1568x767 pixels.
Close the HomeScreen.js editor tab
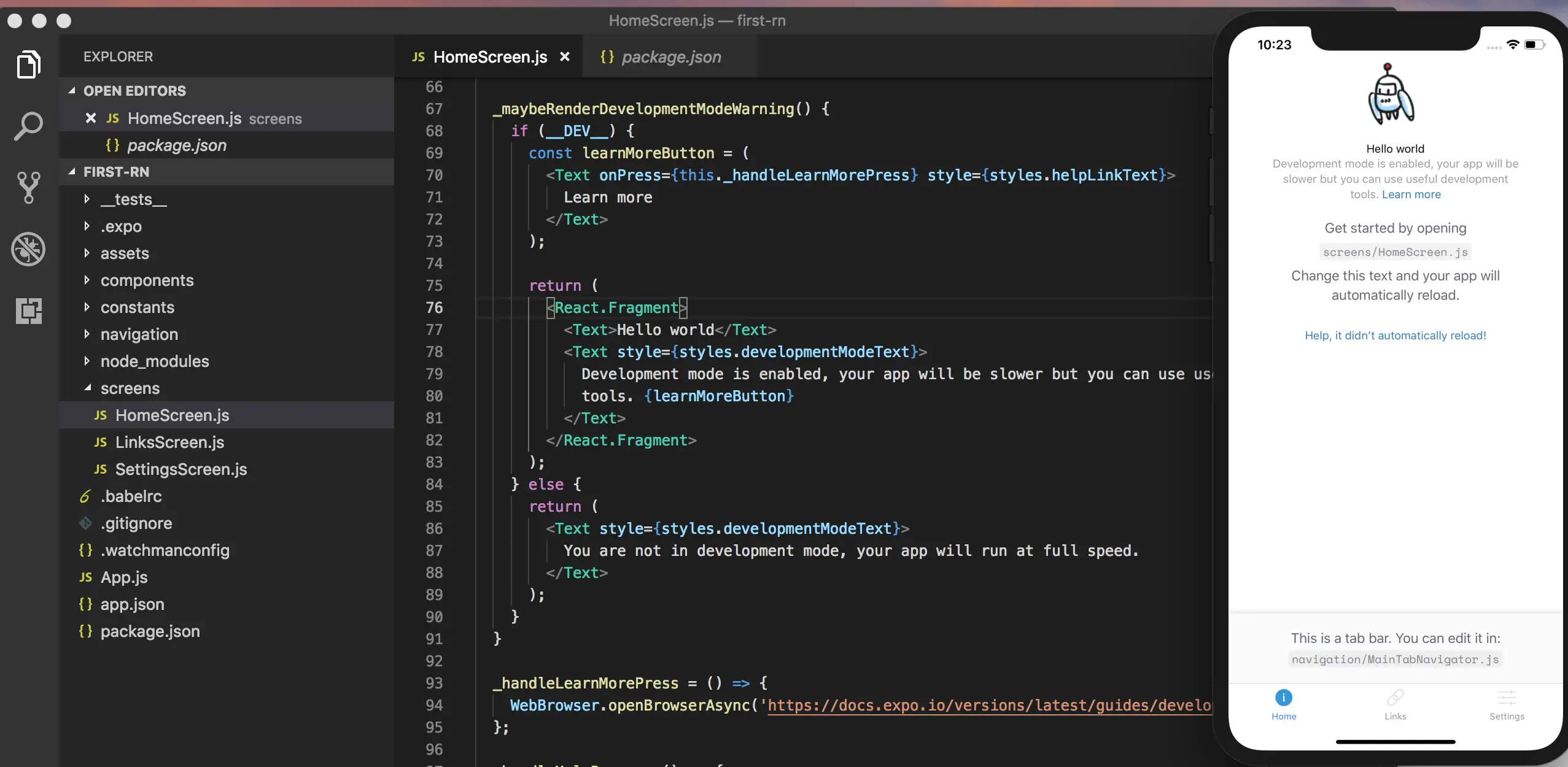[x=565, y=56]
